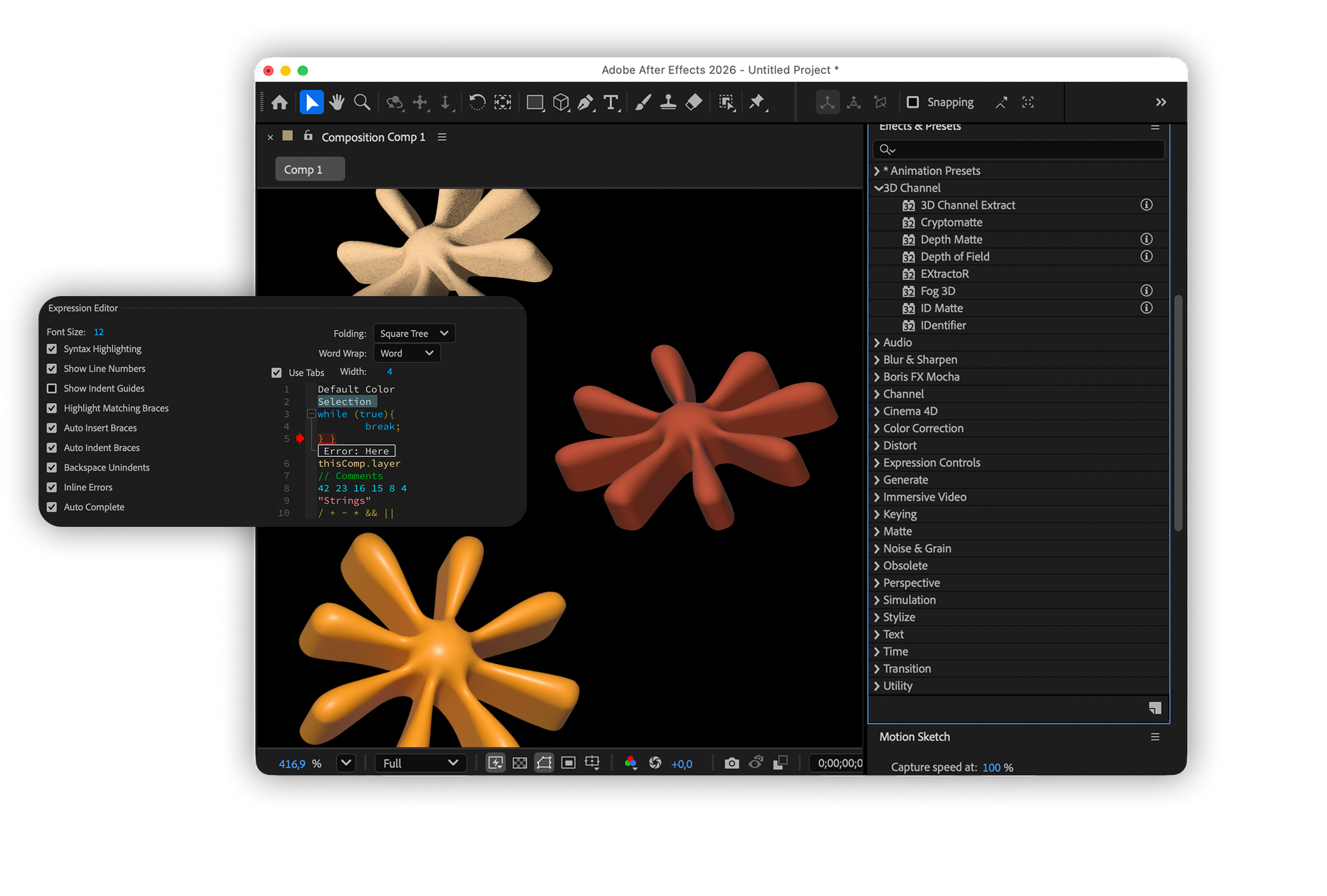1327x896 pixels.
Task: Select the Rotation tool
Action: 477,103
